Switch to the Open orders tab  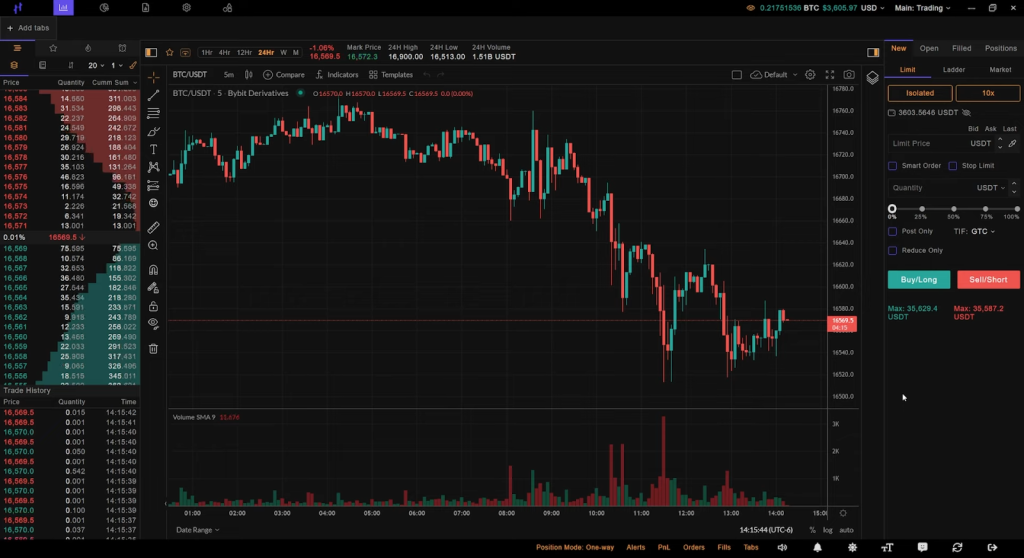tap(929, 48)
